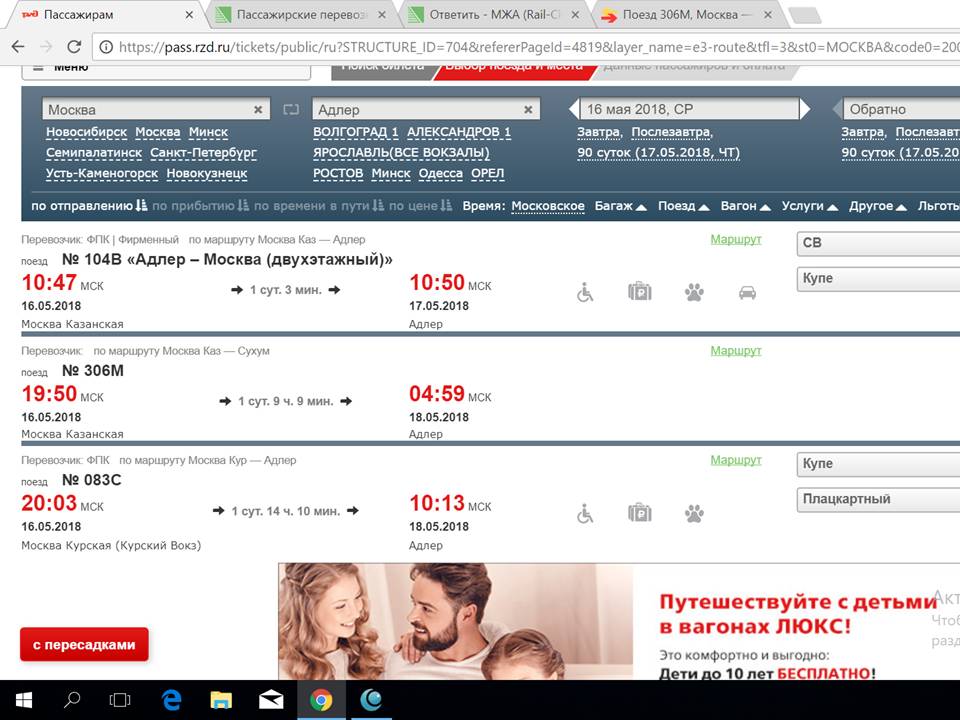
Task: Click the pet paw icon for train 104В
Action: pyautogui.click(x=694, y=292)
